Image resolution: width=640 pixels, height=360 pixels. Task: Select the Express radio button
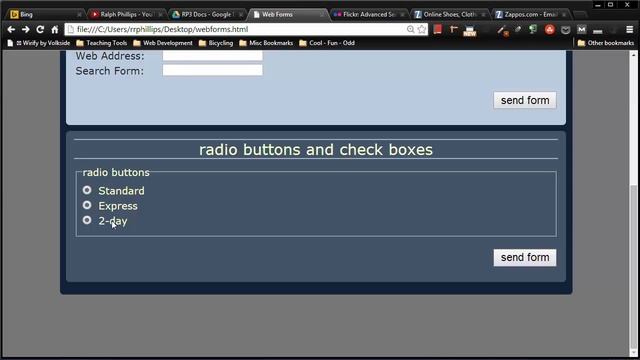tap(87, 205)
